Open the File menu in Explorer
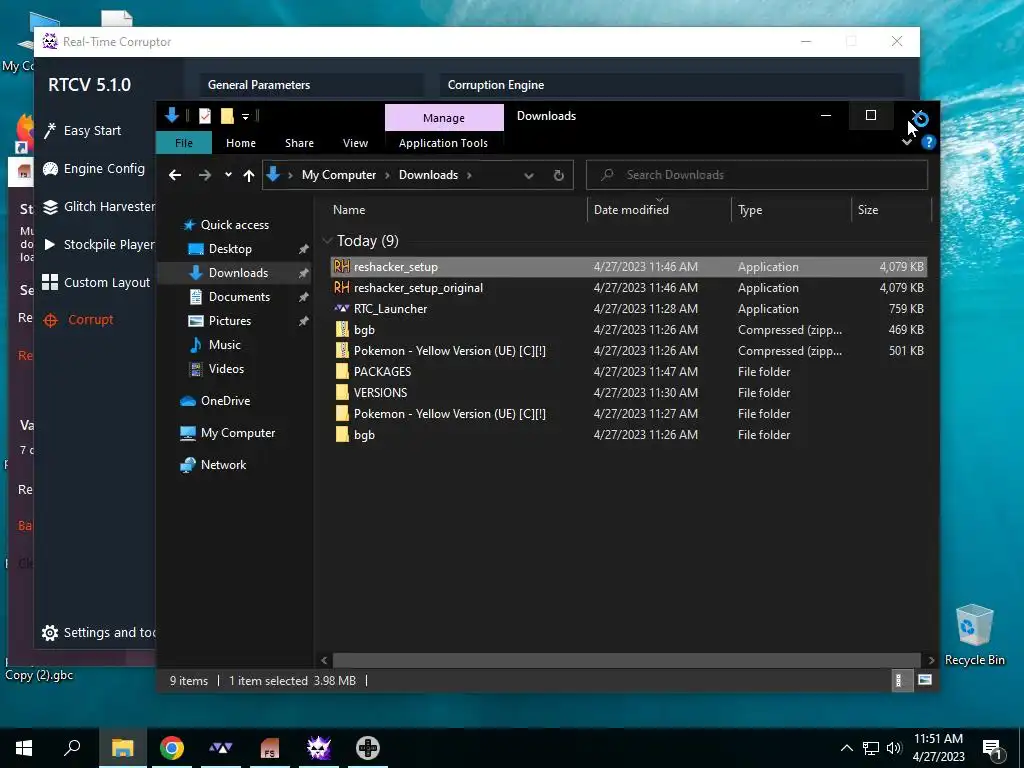The image size is (1024, 768). point(184,142)
